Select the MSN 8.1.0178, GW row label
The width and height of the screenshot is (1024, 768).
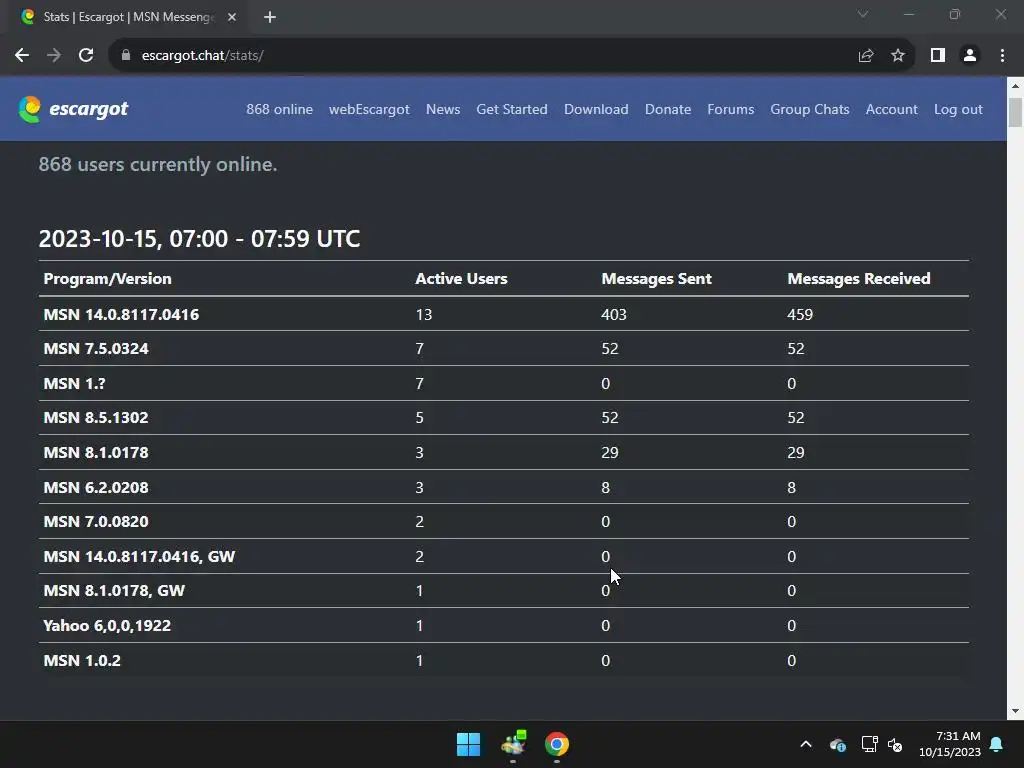114,591
